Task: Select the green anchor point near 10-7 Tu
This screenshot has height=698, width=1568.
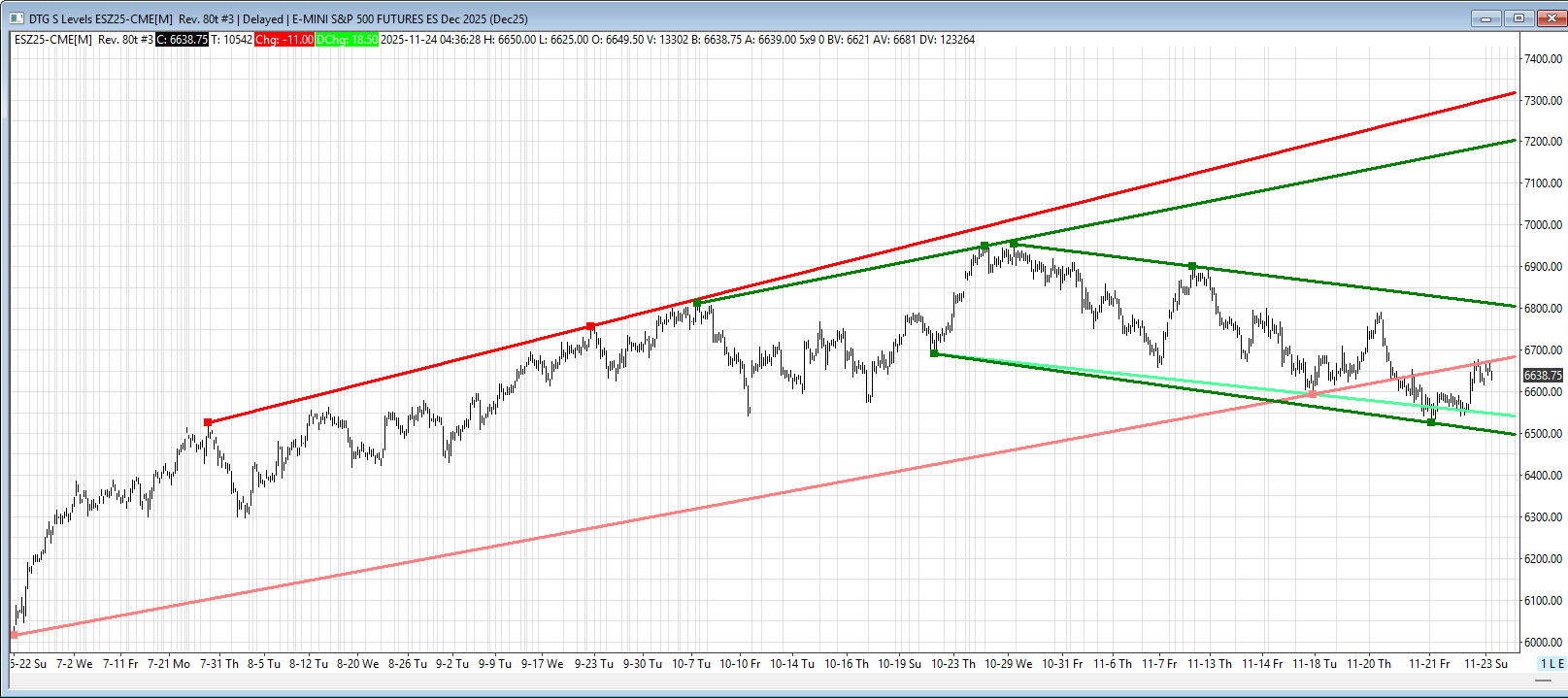Action: click(x=696, y=304)
